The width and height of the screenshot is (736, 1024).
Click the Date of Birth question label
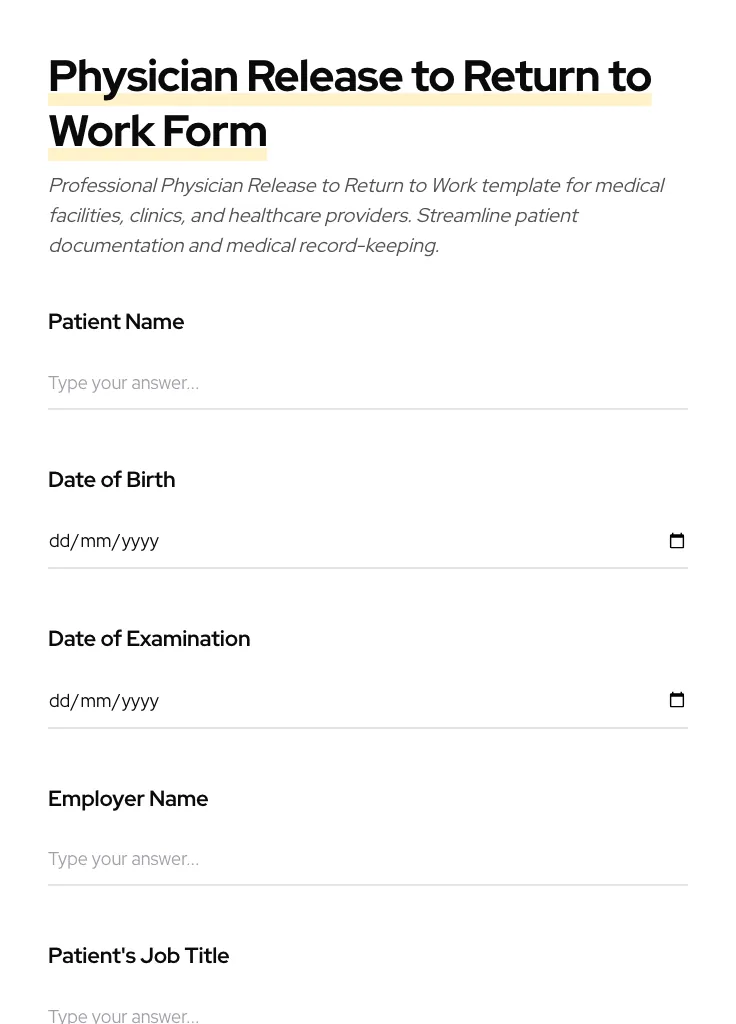click(x=111, y=480)
